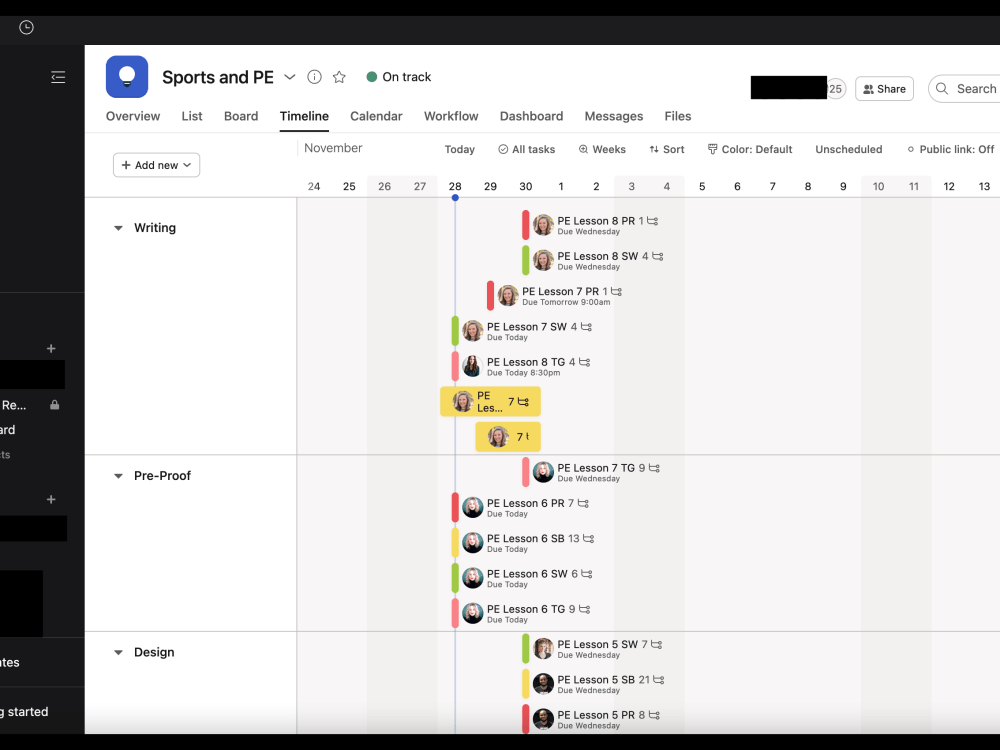
Task: Click the clock history icon in the top-left
Action: 24,27
